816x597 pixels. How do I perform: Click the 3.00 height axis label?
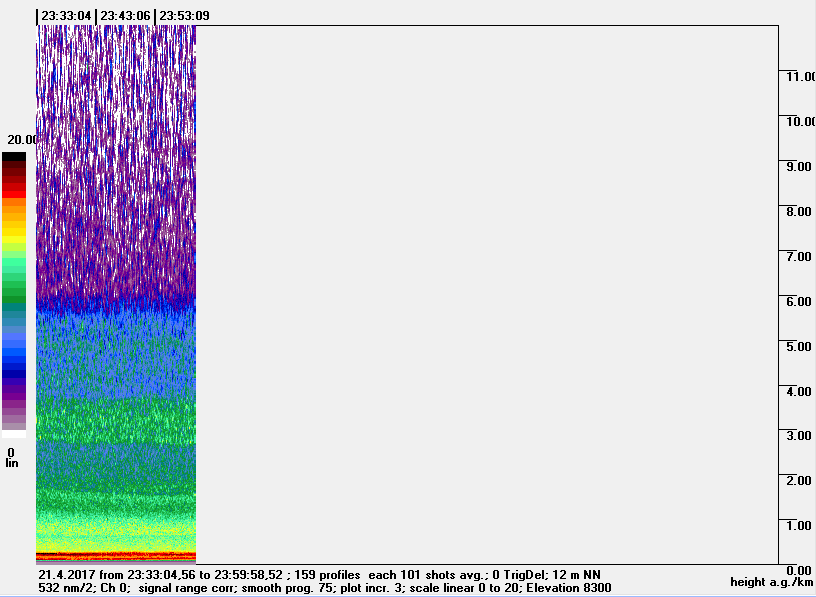[x=799, y=435]
